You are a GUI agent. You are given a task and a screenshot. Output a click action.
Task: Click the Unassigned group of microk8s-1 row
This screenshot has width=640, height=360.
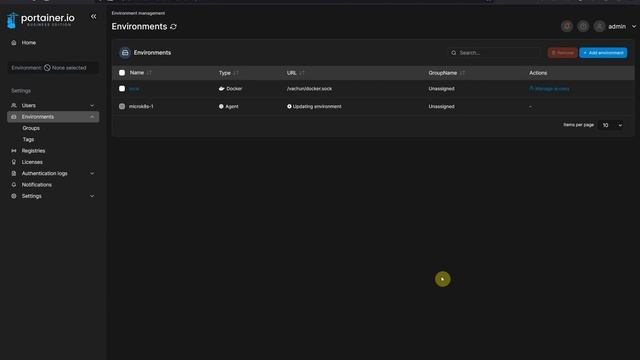click(x=441, y=107)
